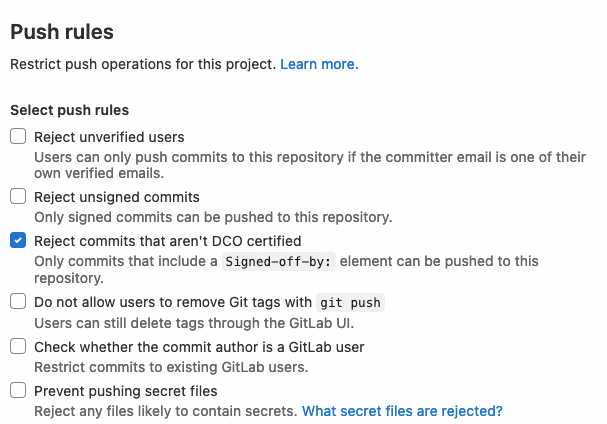The width and height of the screenshot is (607, 424).
Task: Tick the checkbox for Prevent pushing secret files
Action: coord(18,390)
